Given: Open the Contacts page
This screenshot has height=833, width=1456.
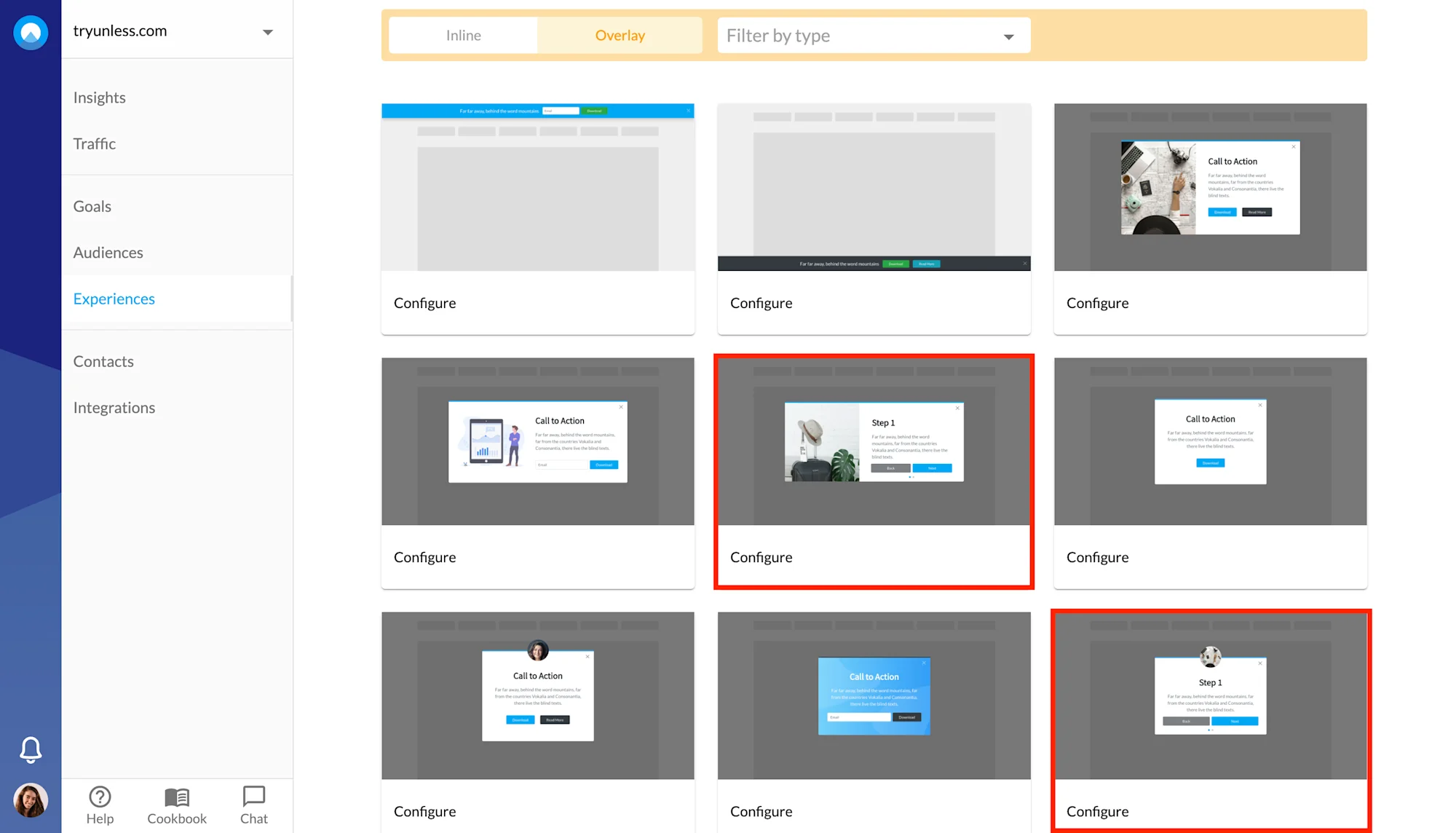Looking at the screenshot, I should [x=103, y=361].
